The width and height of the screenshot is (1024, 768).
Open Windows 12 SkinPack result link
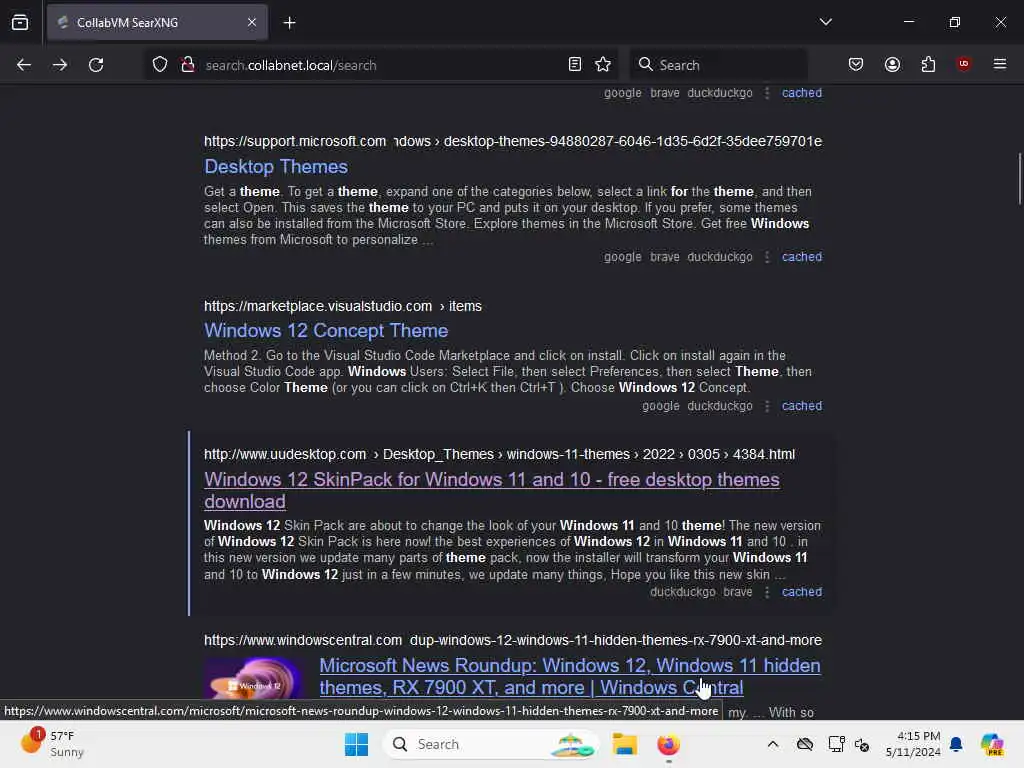click(x=491, y=490)
